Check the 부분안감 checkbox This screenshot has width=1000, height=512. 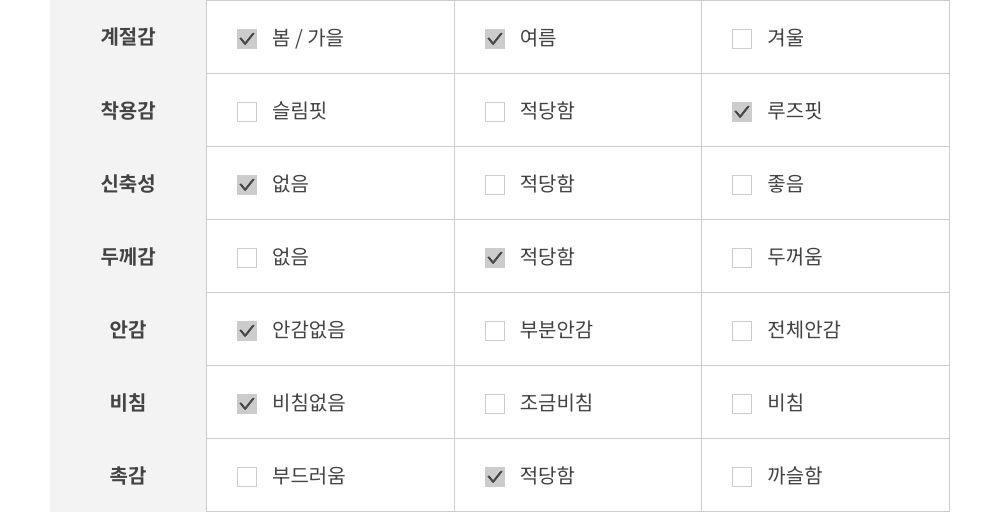pos(495,331)
